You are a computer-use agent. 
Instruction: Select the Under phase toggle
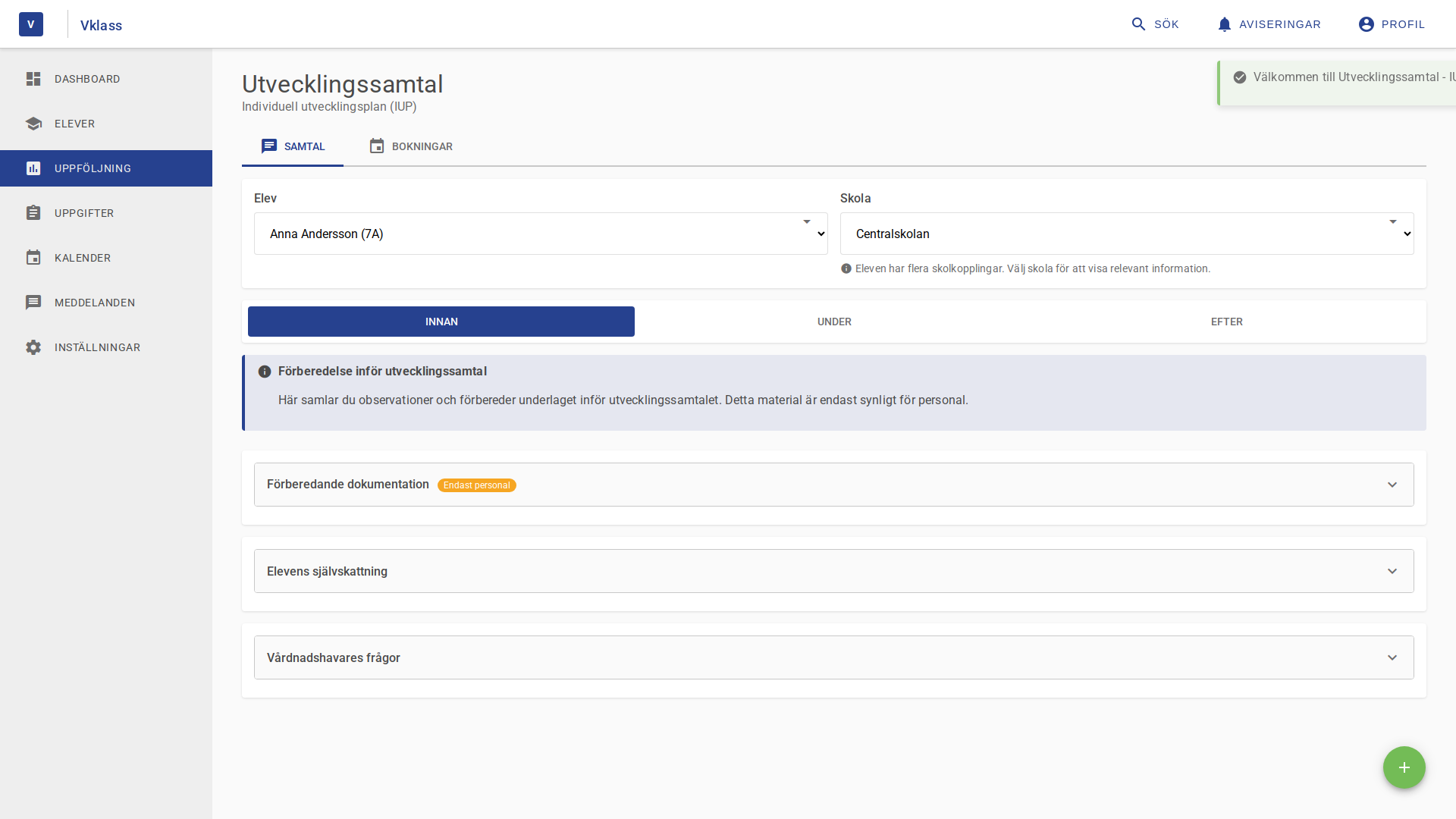point(834,322)
